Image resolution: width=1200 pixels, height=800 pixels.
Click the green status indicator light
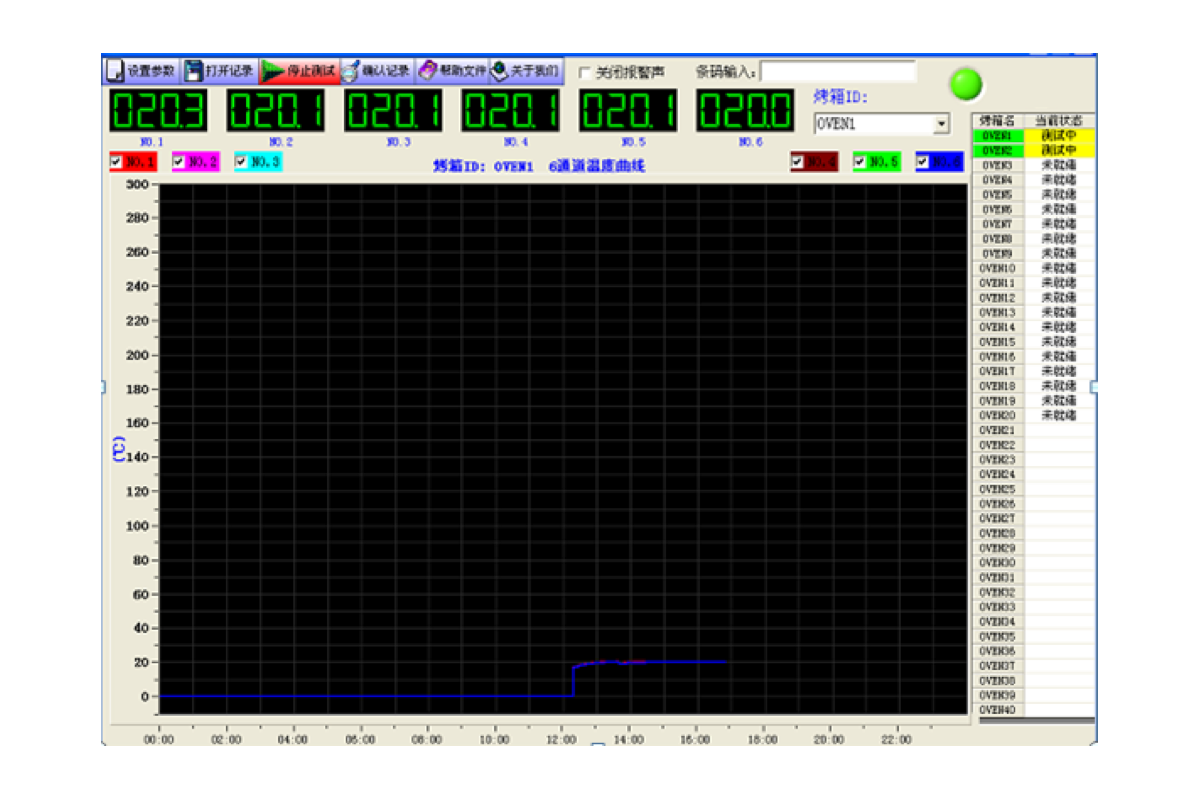tap(965, 83)
